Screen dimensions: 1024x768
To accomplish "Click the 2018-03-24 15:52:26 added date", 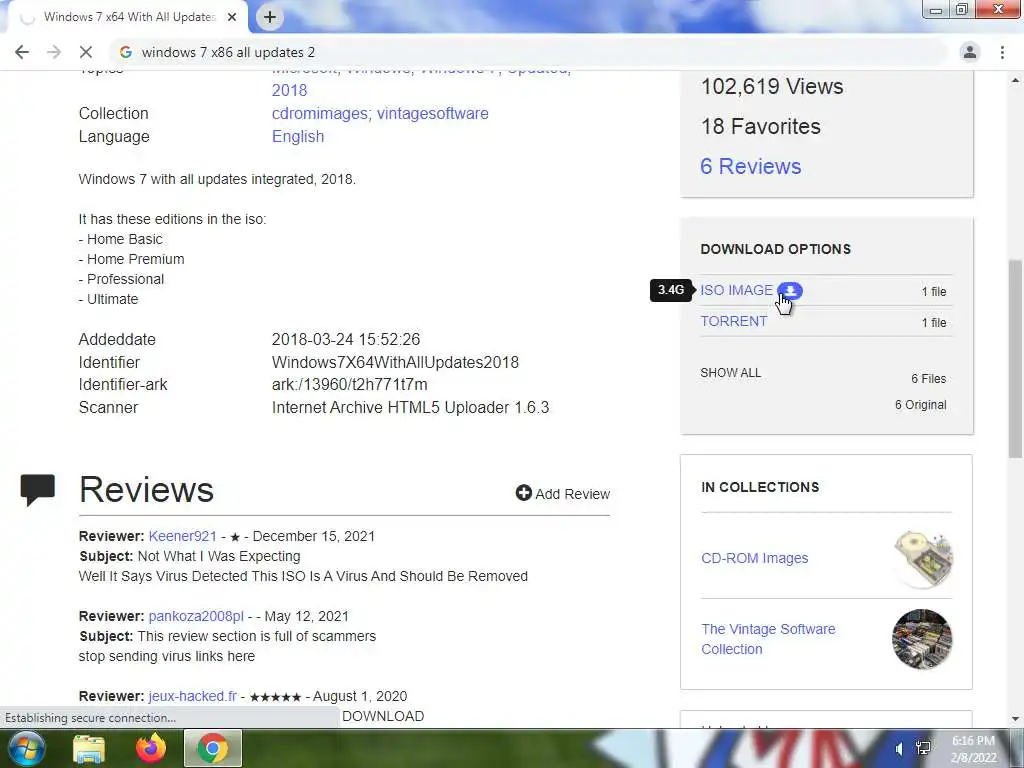I will (x=345, y=340).
